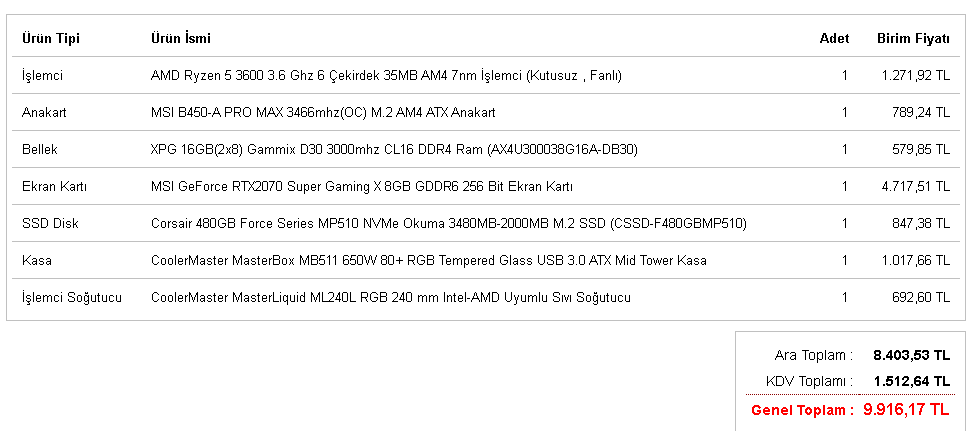Click the CoolerMaster MasterLiquid ML240L cooler name
Viewport: 974px width, 431px height.
(390, 297)
